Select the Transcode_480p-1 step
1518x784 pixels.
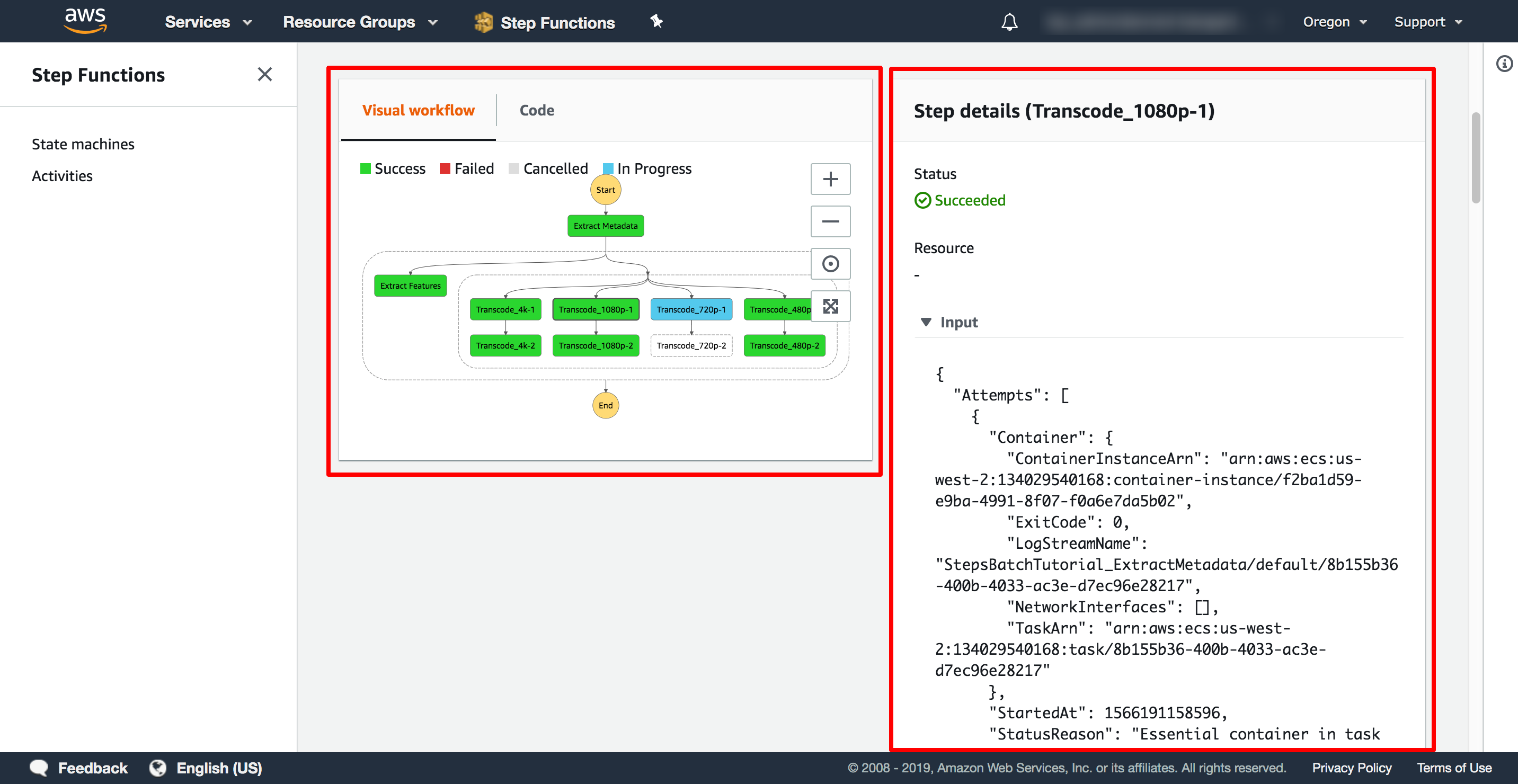(777, 310)
